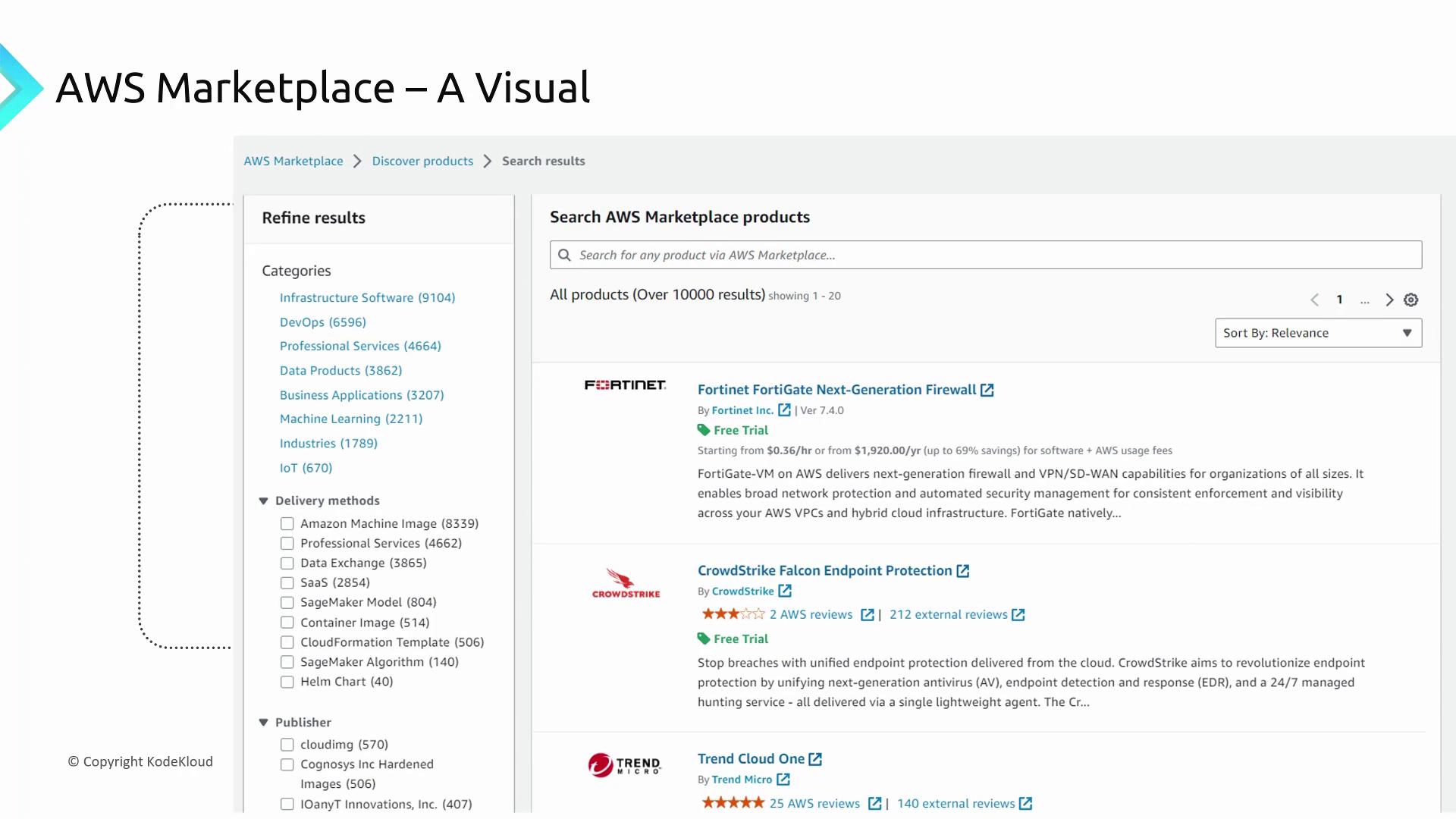Open the Machine Learning category link
The image size is (1456, 819).
point(350,419)
